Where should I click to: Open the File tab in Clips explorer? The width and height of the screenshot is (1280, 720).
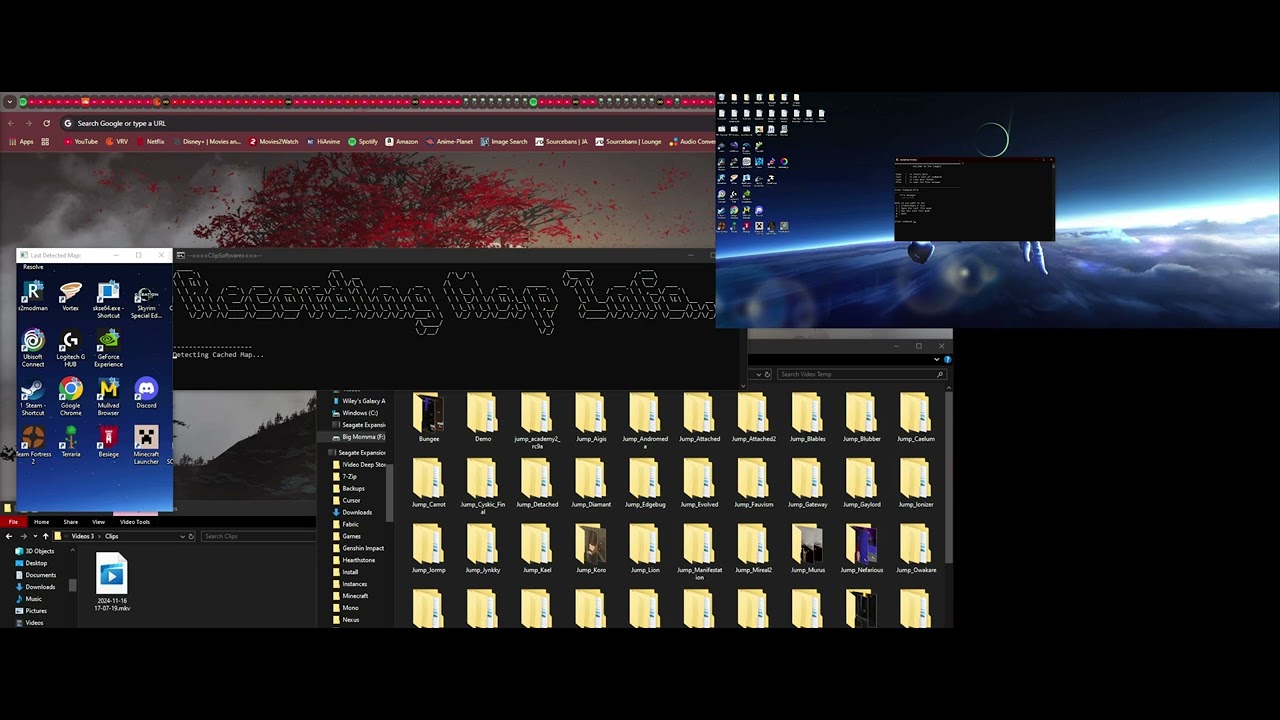(13, 522)
